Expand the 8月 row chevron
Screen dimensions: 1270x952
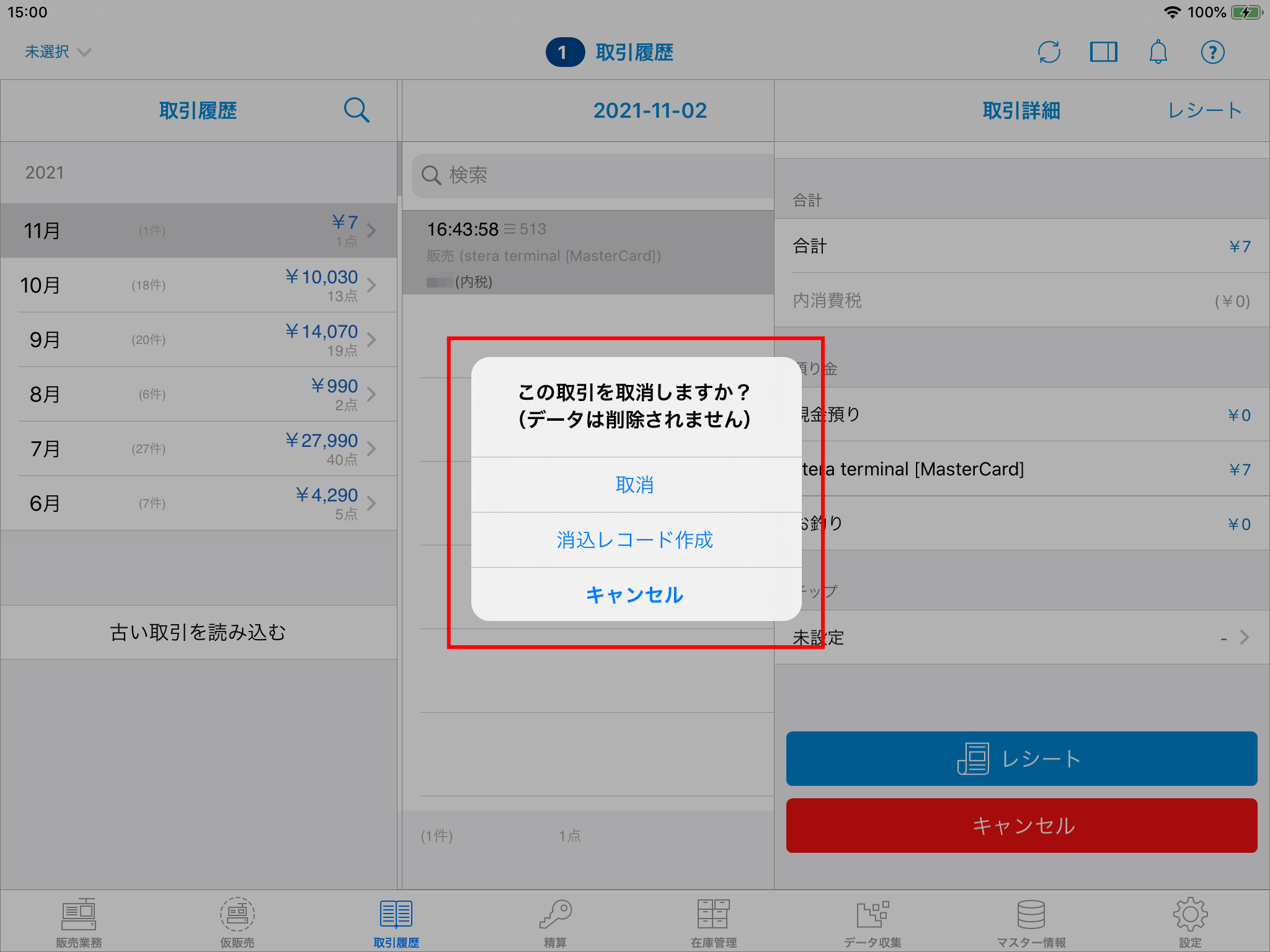(x=371, y=394)
